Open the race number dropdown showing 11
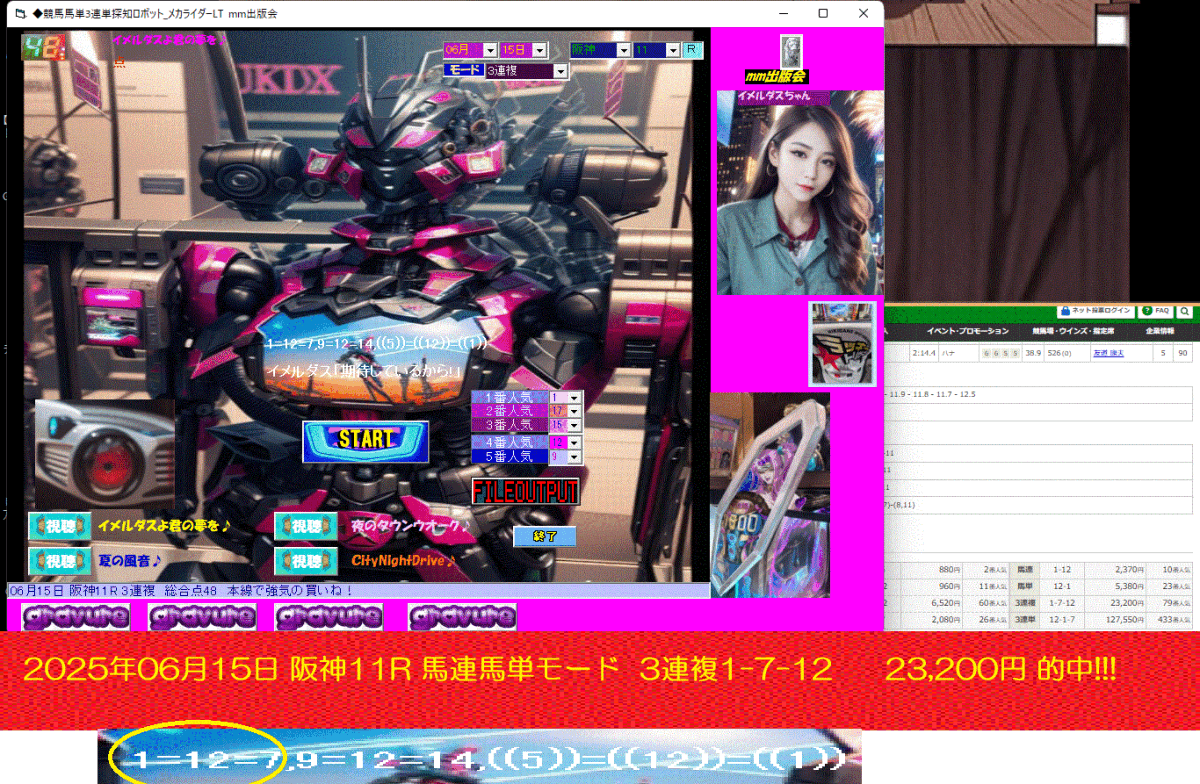 [673, 49]
